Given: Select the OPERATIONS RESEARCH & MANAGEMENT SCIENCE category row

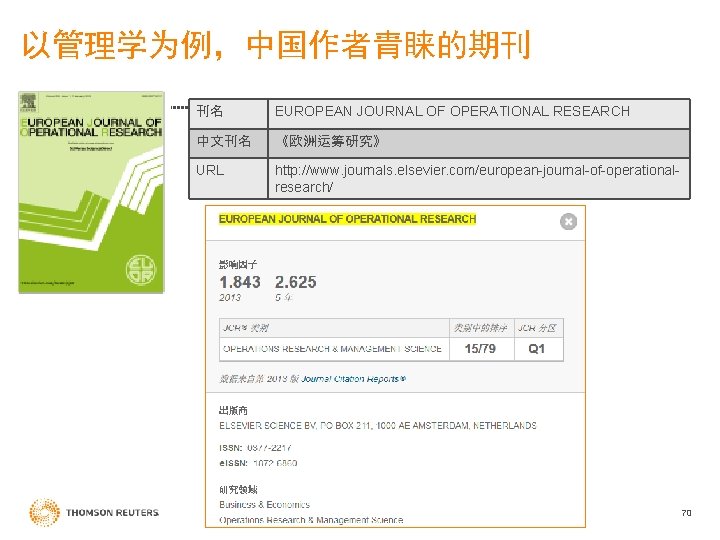Looking at the screenshot, I should (x=391, y=349).
